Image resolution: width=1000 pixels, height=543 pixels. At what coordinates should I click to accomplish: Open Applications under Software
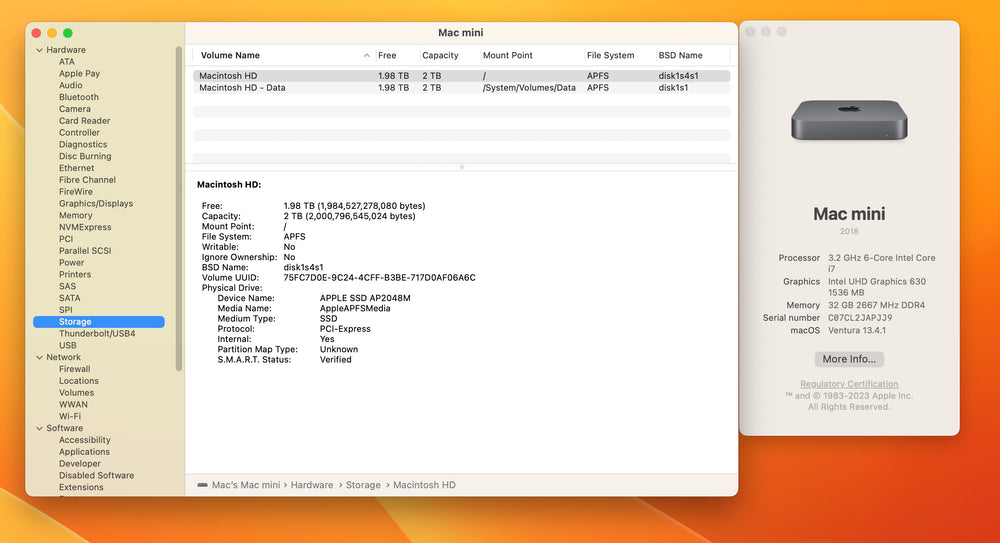tap(84, 452)
